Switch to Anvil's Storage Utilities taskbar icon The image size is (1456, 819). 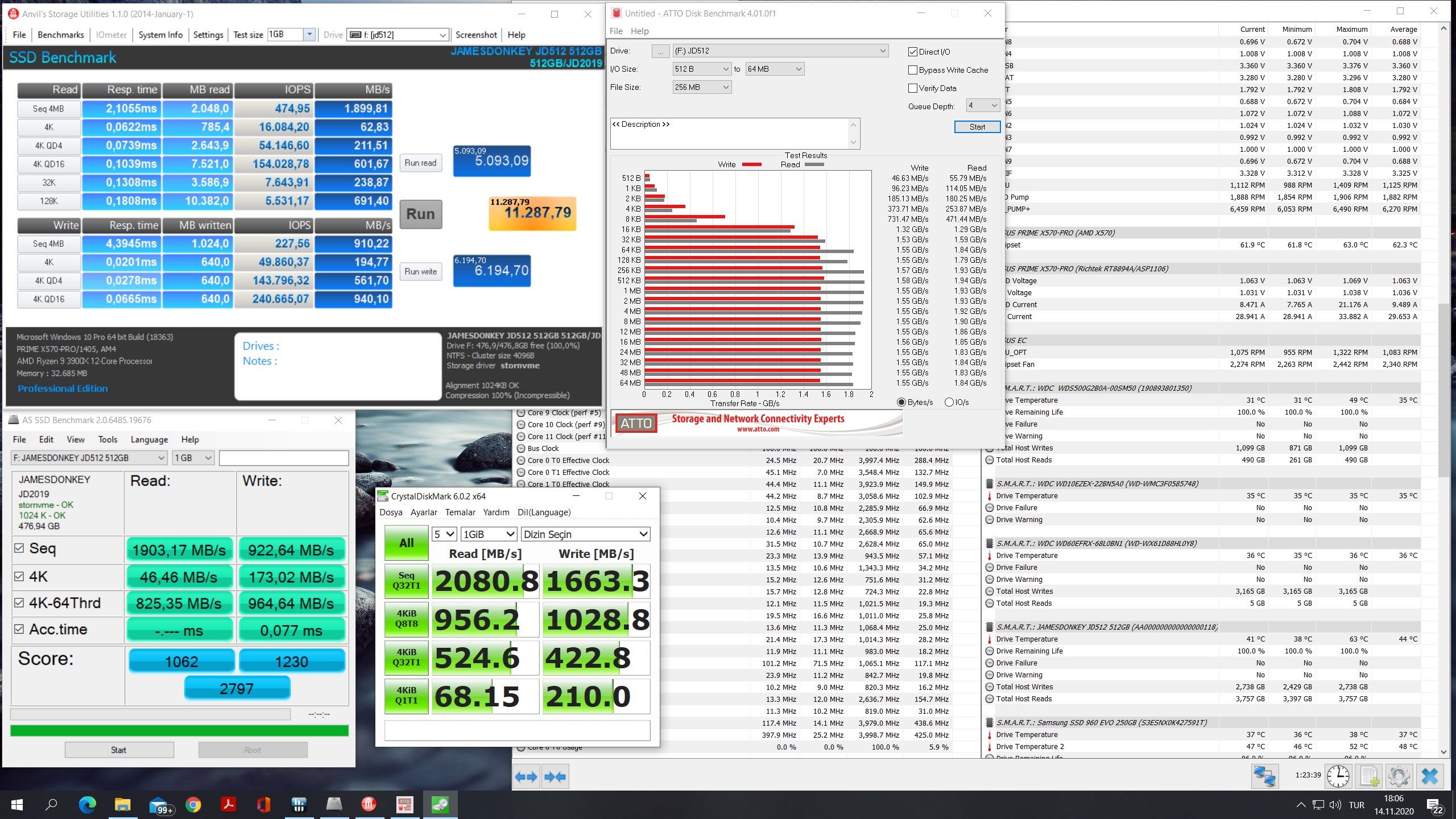369,805
